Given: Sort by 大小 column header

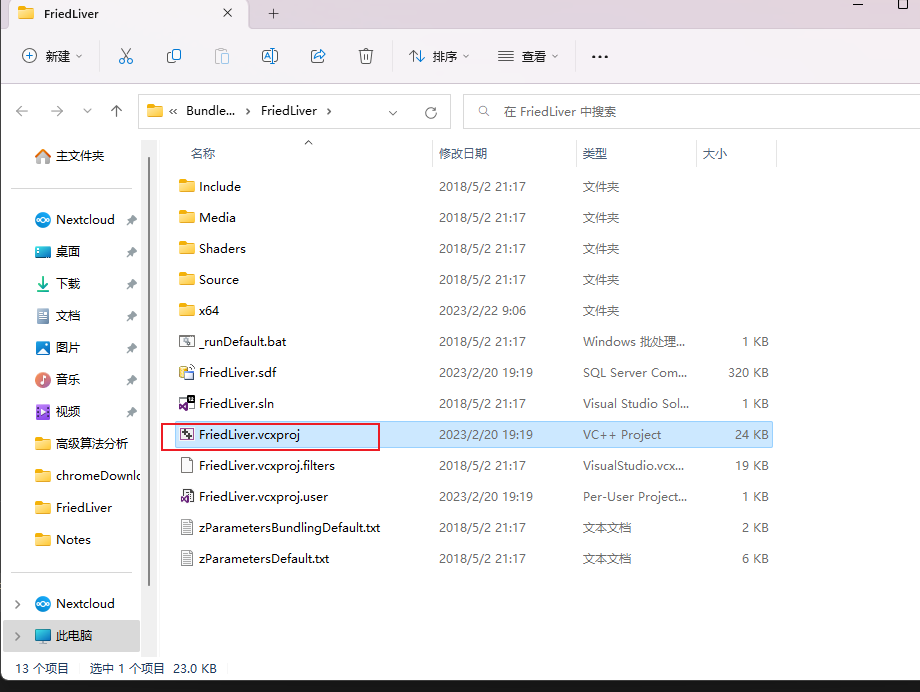Looking at the screenshot, I should click(x=715, y=154).
